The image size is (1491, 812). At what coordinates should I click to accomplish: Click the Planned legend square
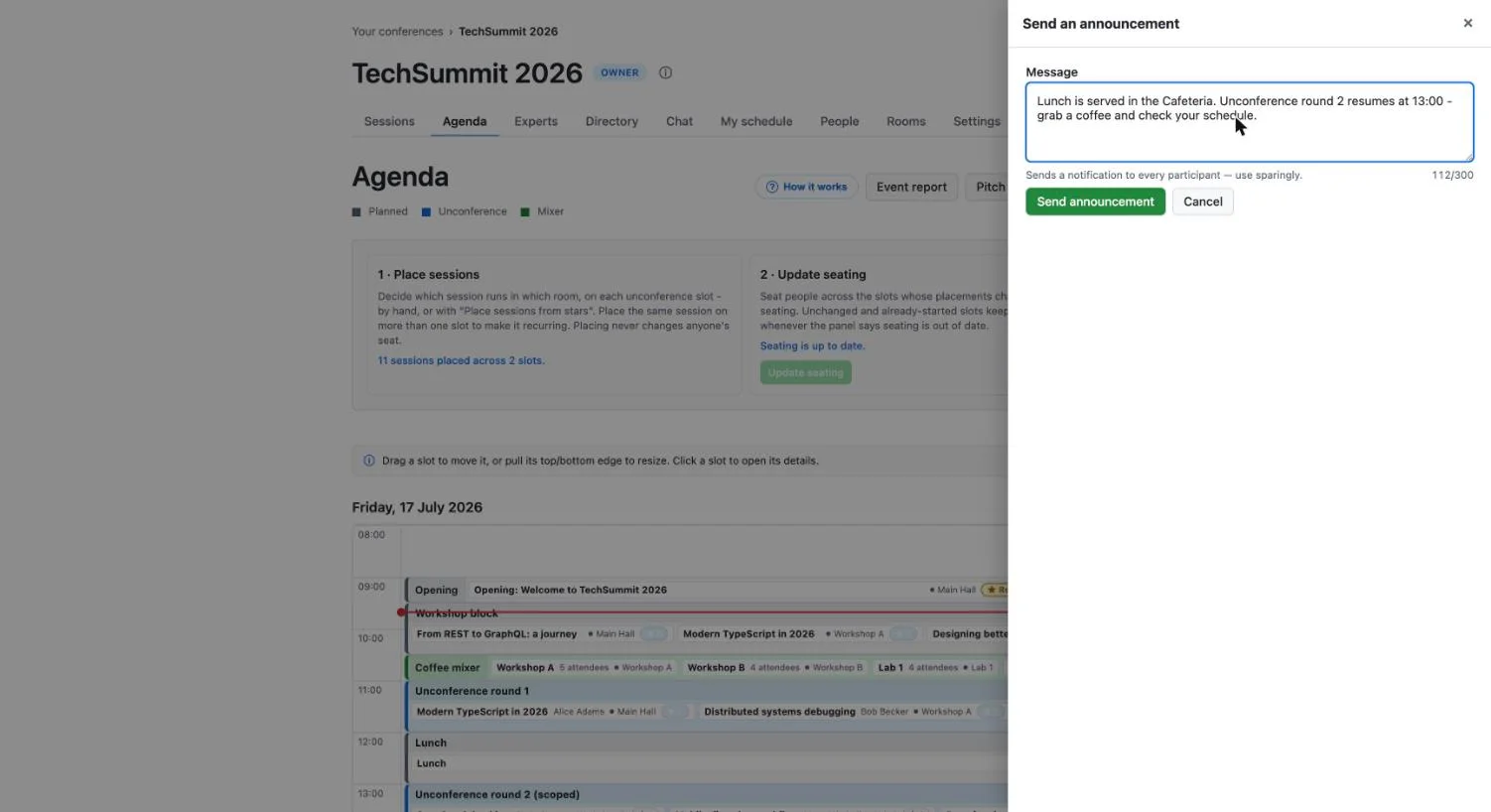pos(356,211)
